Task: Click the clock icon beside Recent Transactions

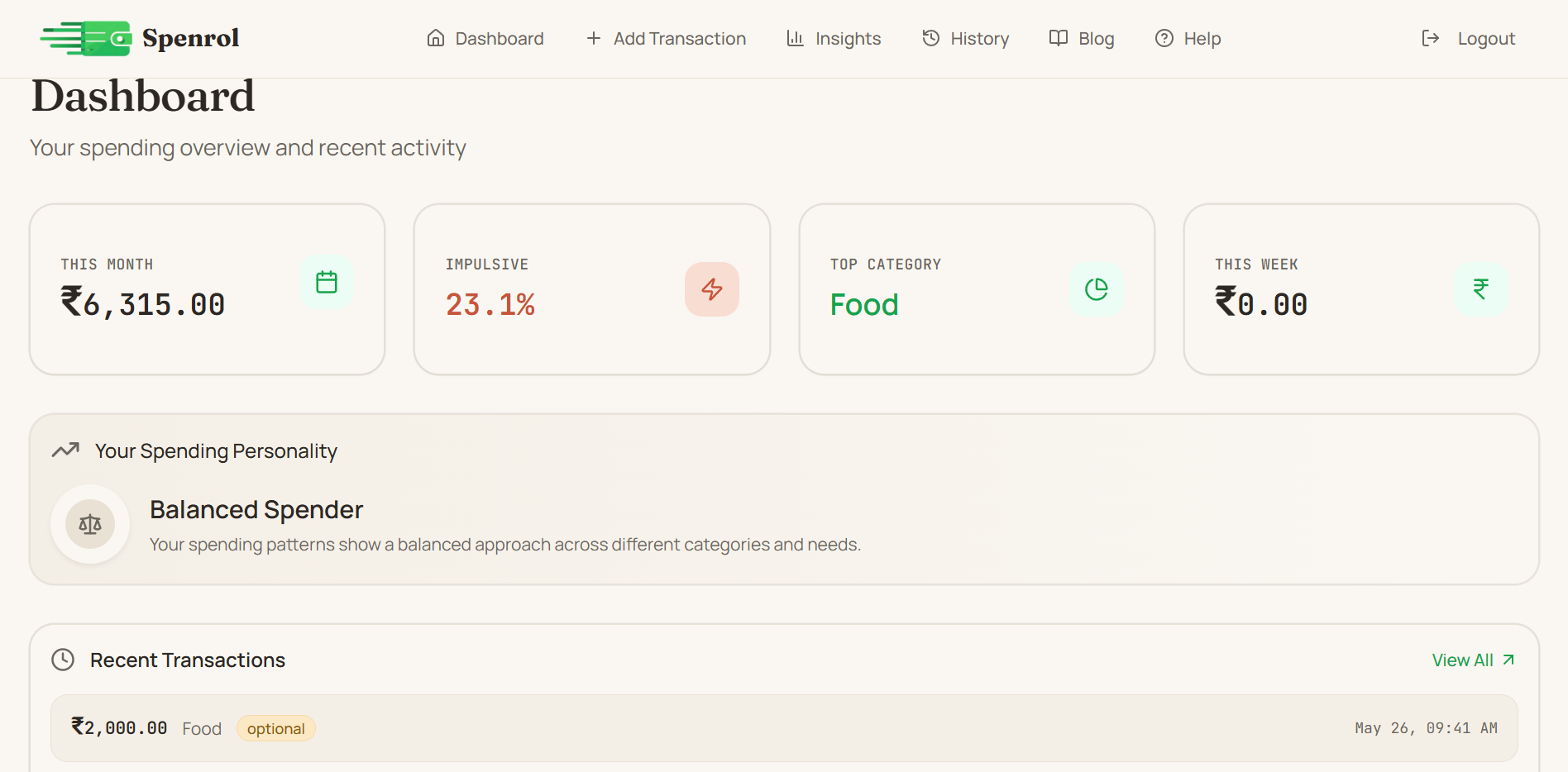Action: pyautogui.click(x=63, y=660)
